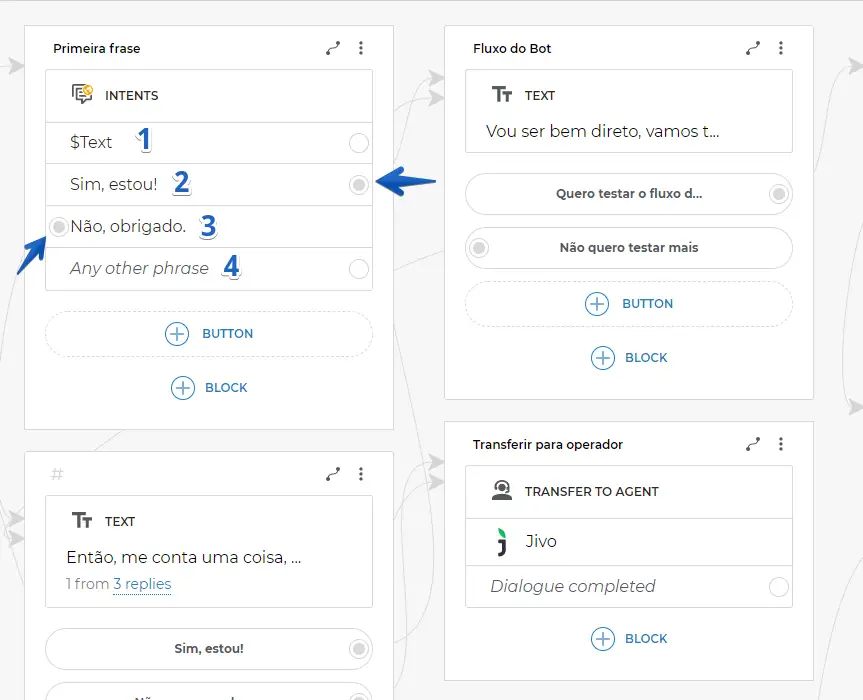The height and width of the screenshot is (700, 863).
Task: Select the connector circle for $Text intent
Action: click(x=358, y=143)
